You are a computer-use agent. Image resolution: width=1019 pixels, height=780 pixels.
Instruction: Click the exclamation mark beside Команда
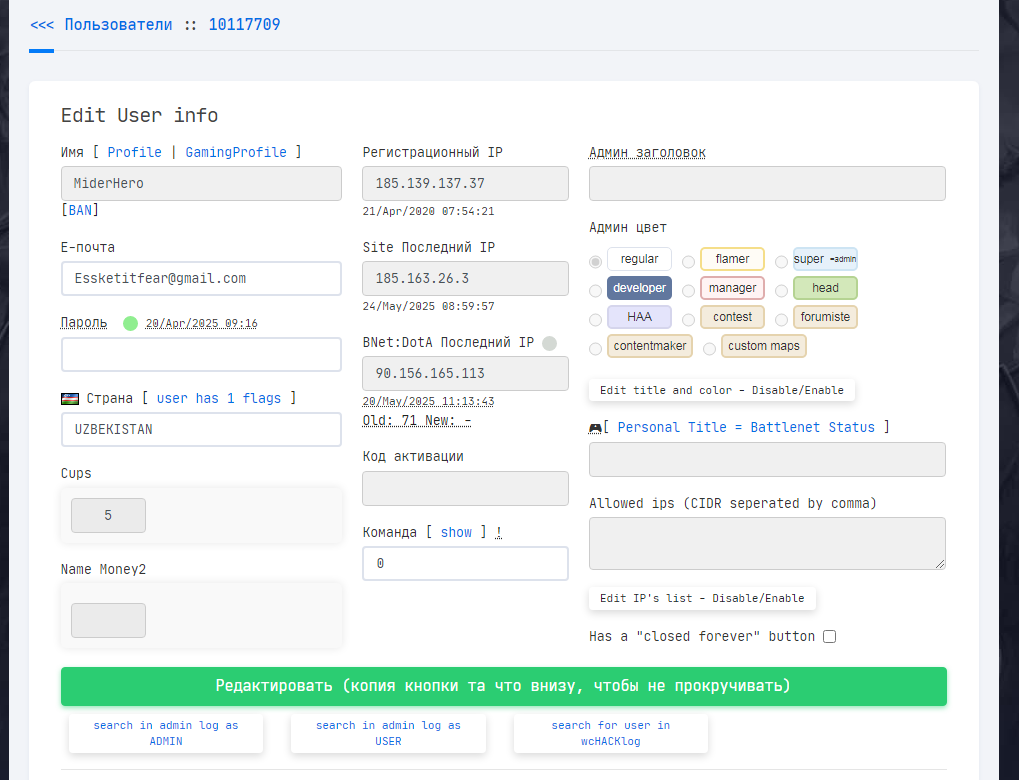[498, 532]
